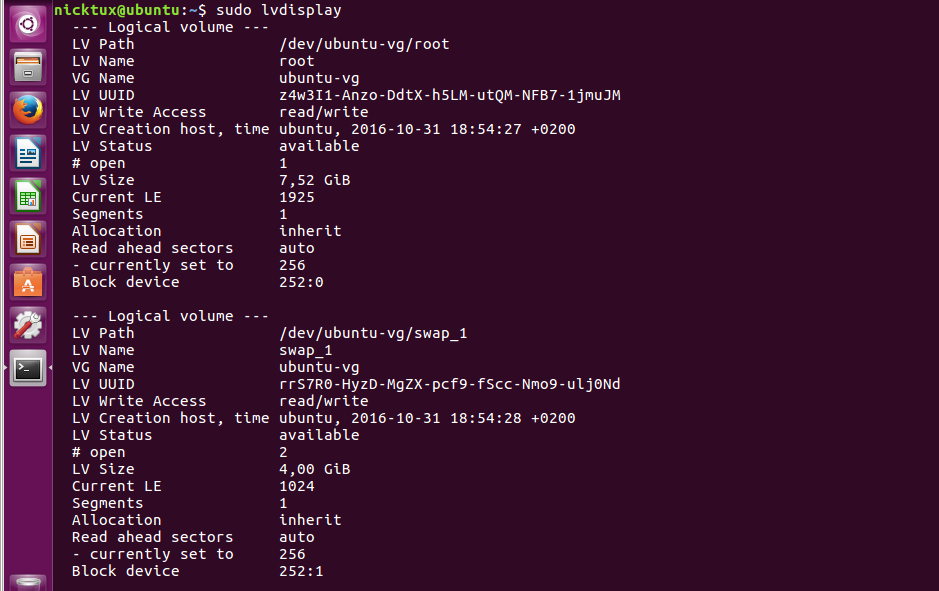Open the Trash at launcher bottom
939x591 pixels.
pyautogui.click(x=28, y=582)
